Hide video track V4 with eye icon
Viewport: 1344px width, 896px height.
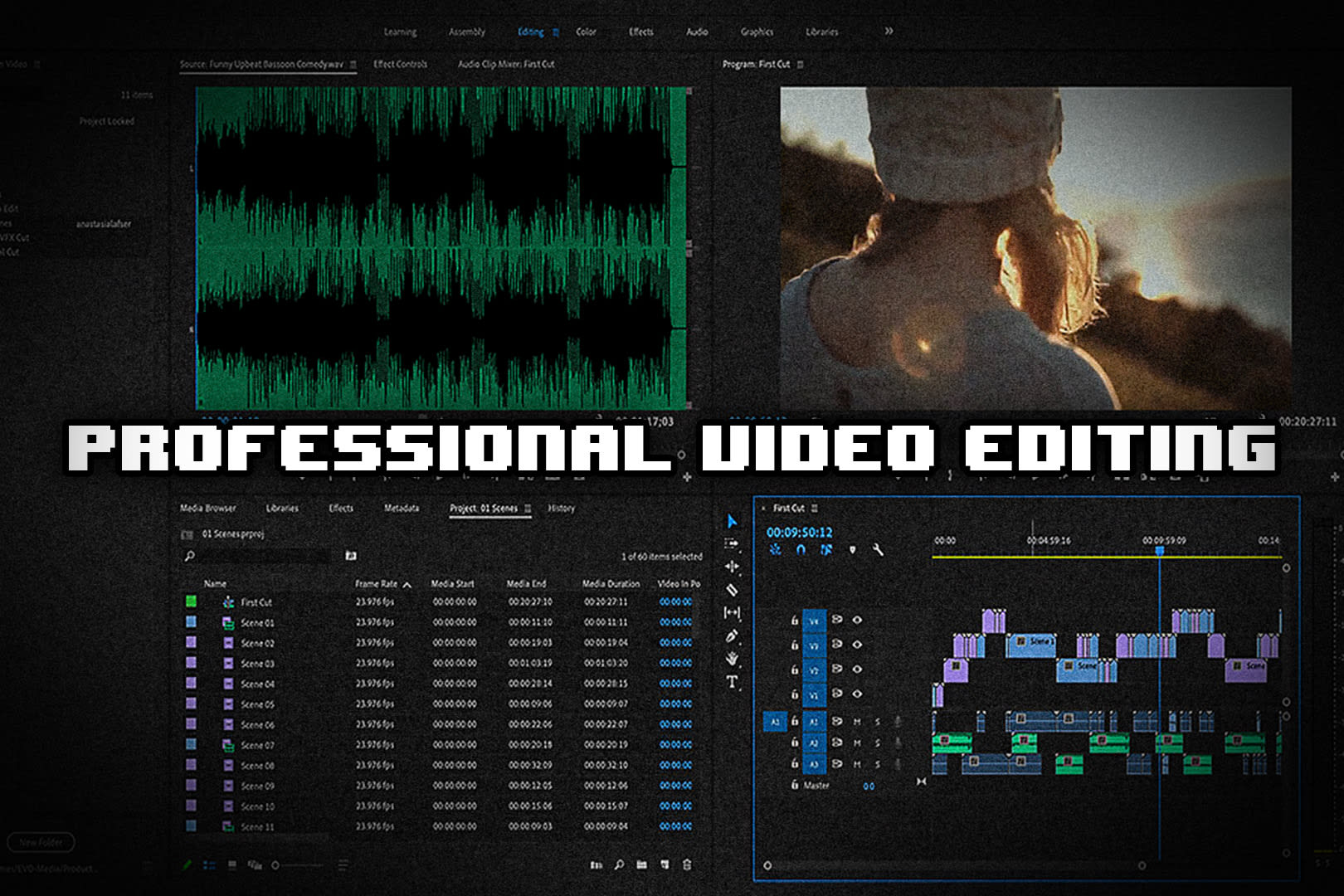coord(857,620)
